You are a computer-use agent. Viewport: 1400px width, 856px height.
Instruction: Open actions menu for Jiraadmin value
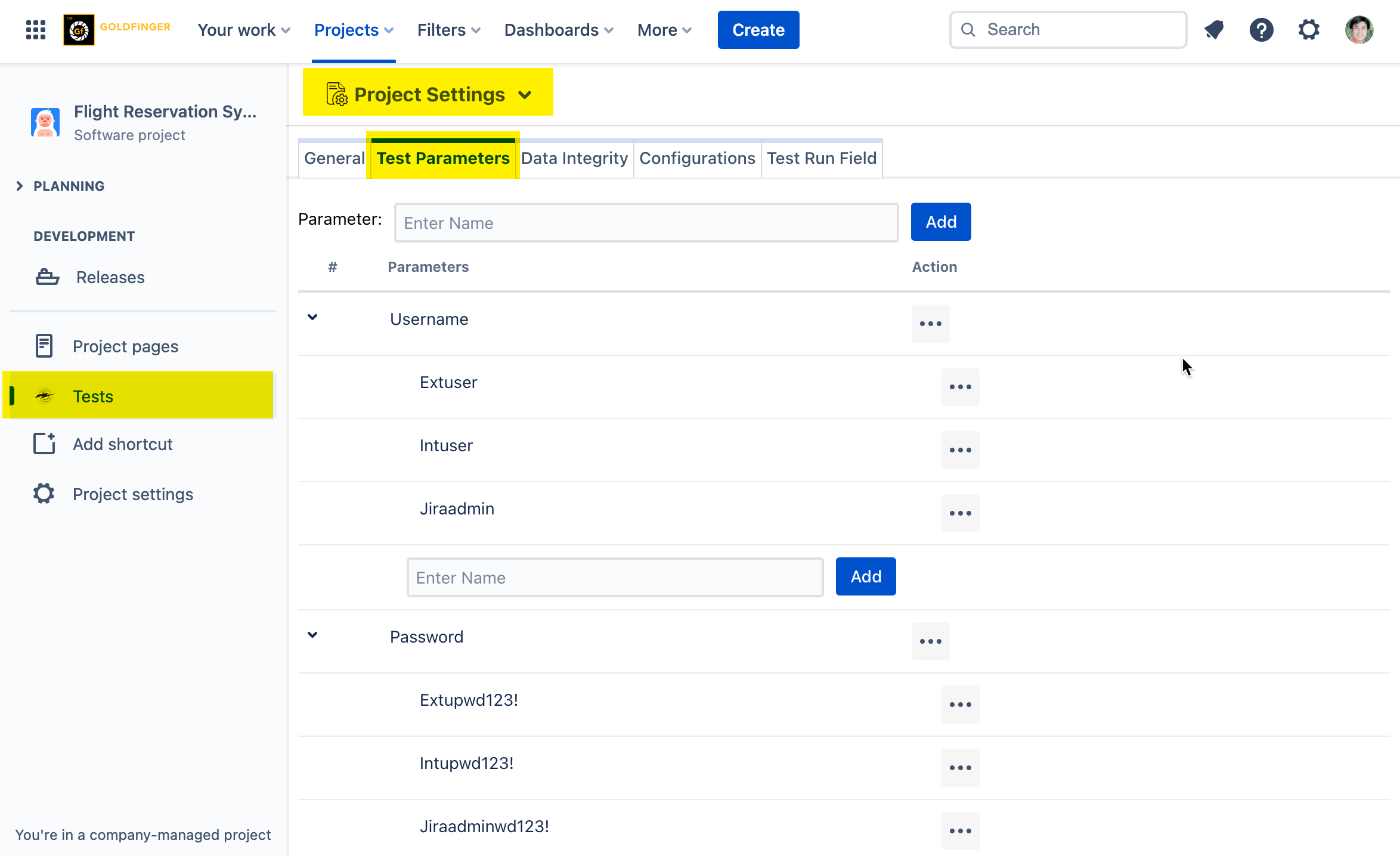[960, 513]
